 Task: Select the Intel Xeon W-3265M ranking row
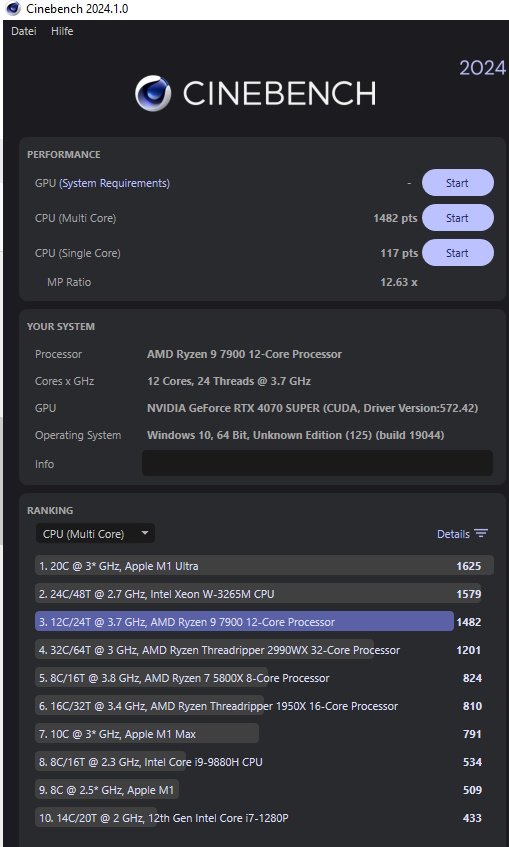coord(264,594)
